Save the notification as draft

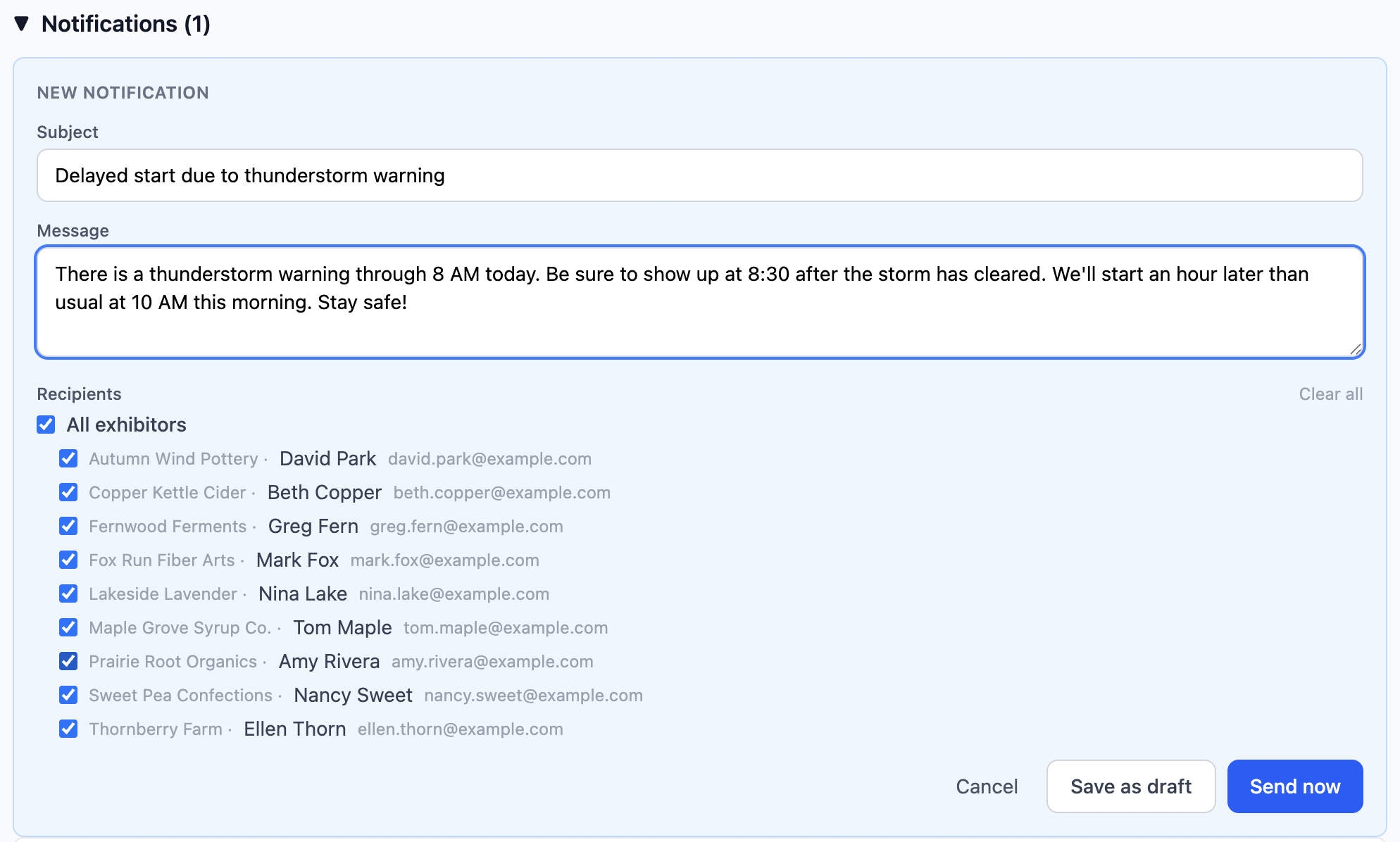click(x=1131, y=786)
